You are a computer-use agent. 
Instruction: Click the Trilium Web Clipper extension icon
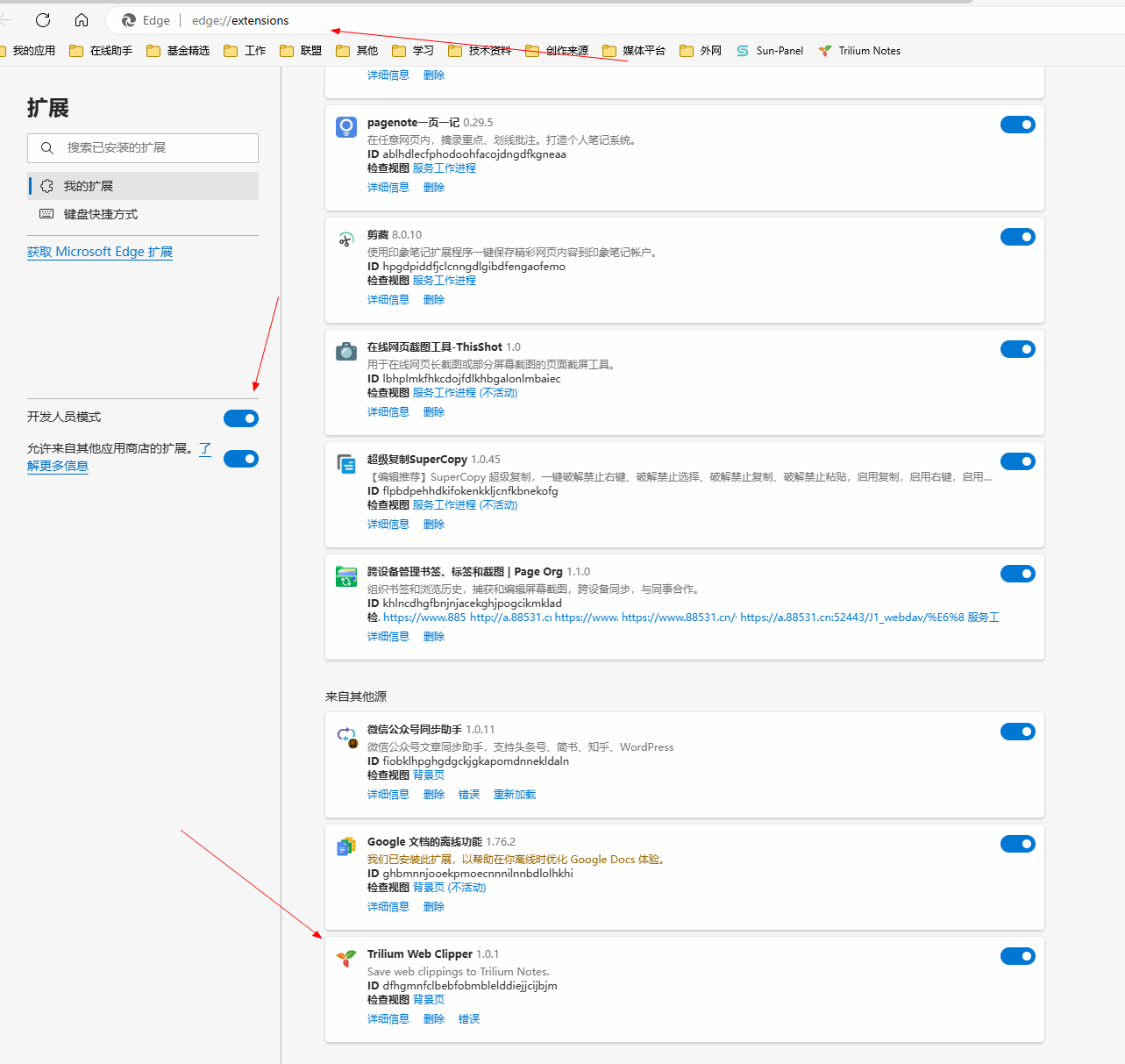(x=346, y=959)
